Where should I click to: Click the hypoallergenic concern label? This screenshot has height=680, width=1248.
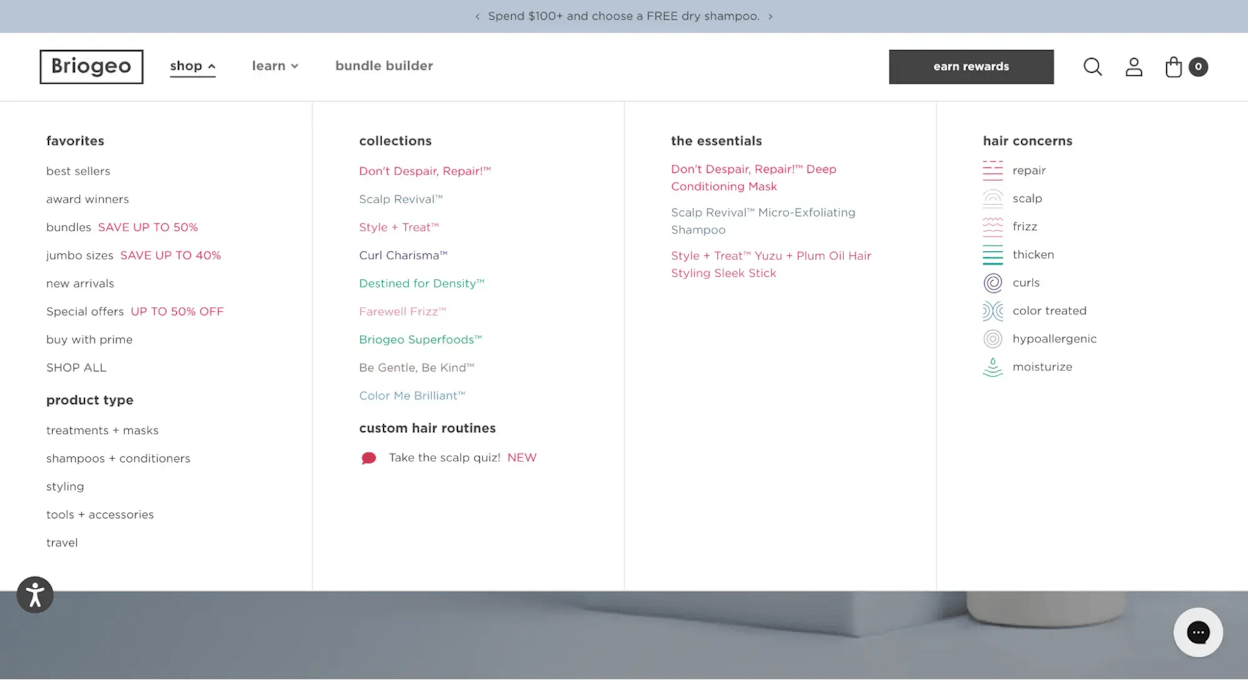click(1054, 338)
